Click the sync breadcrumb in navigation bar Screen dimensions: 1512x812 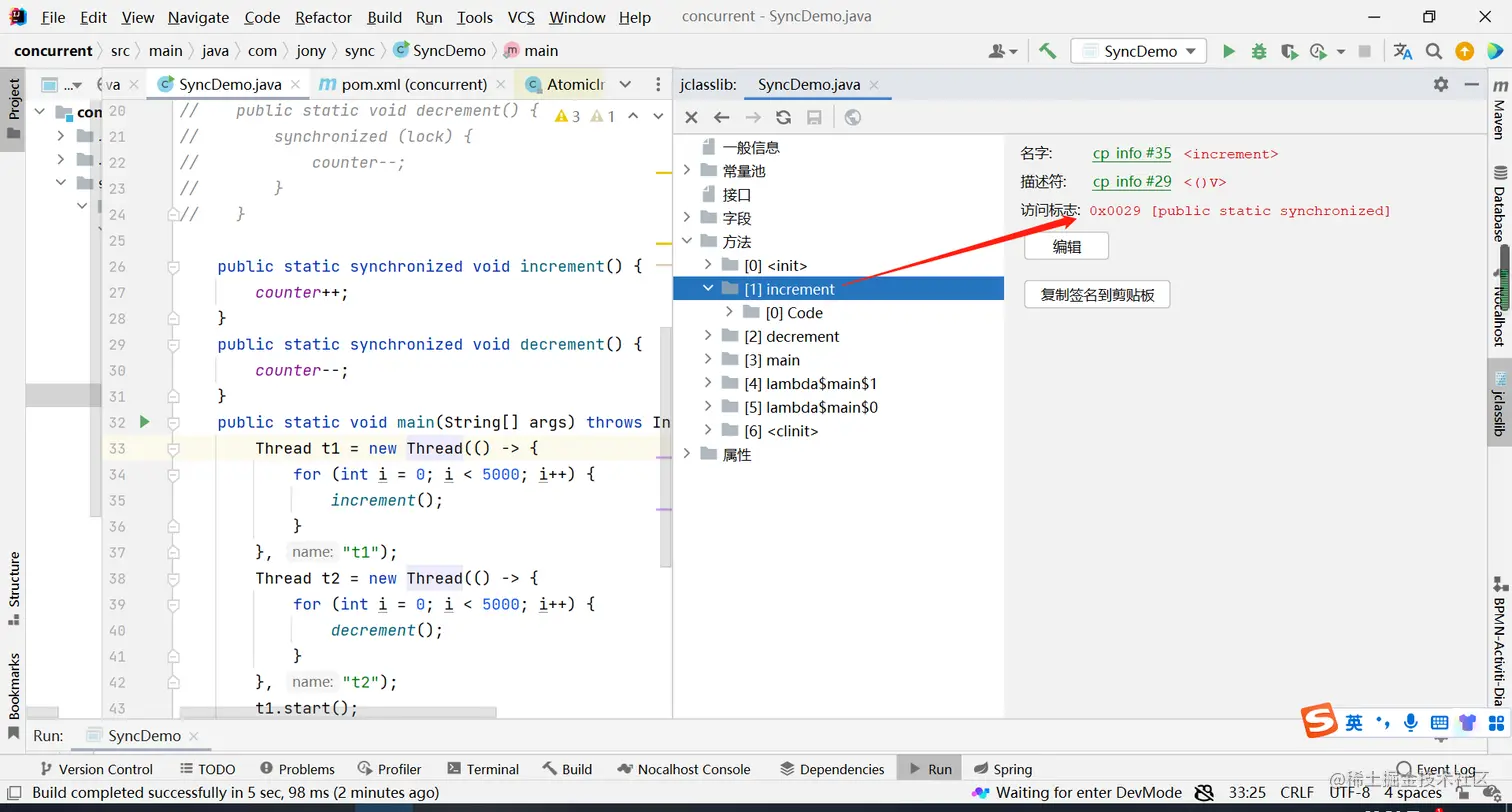359,51
